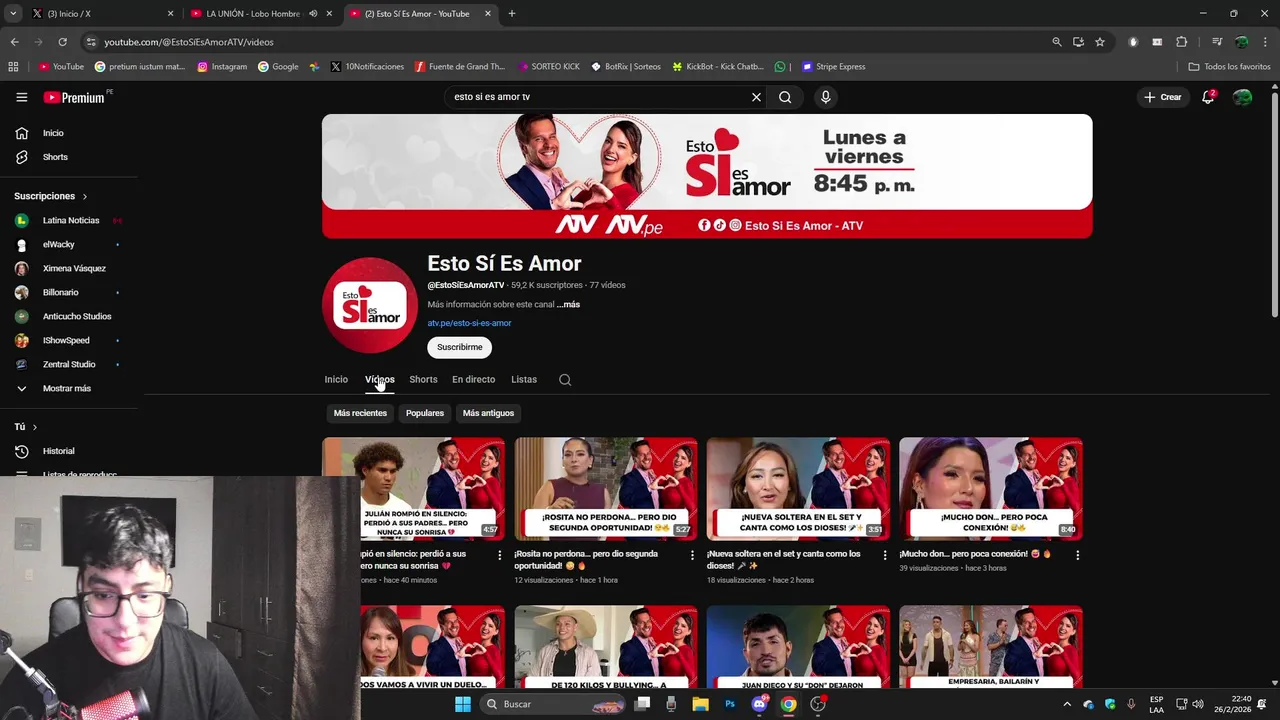This screenshot has width=1280, height=720.
Task: Open Historial in the sidebar
Action: pos(58,451)
